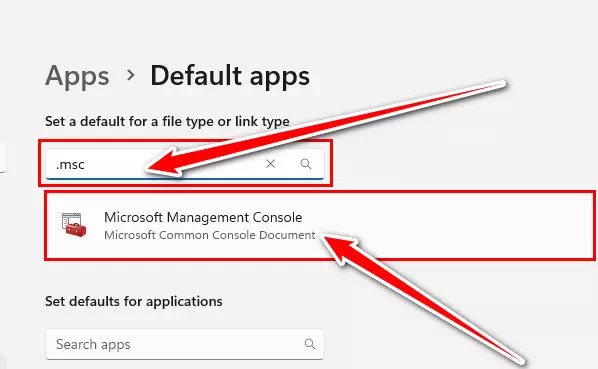Click the Default apps breadcrumb title
The image size is (598, 369).
(x=230, y=75)
